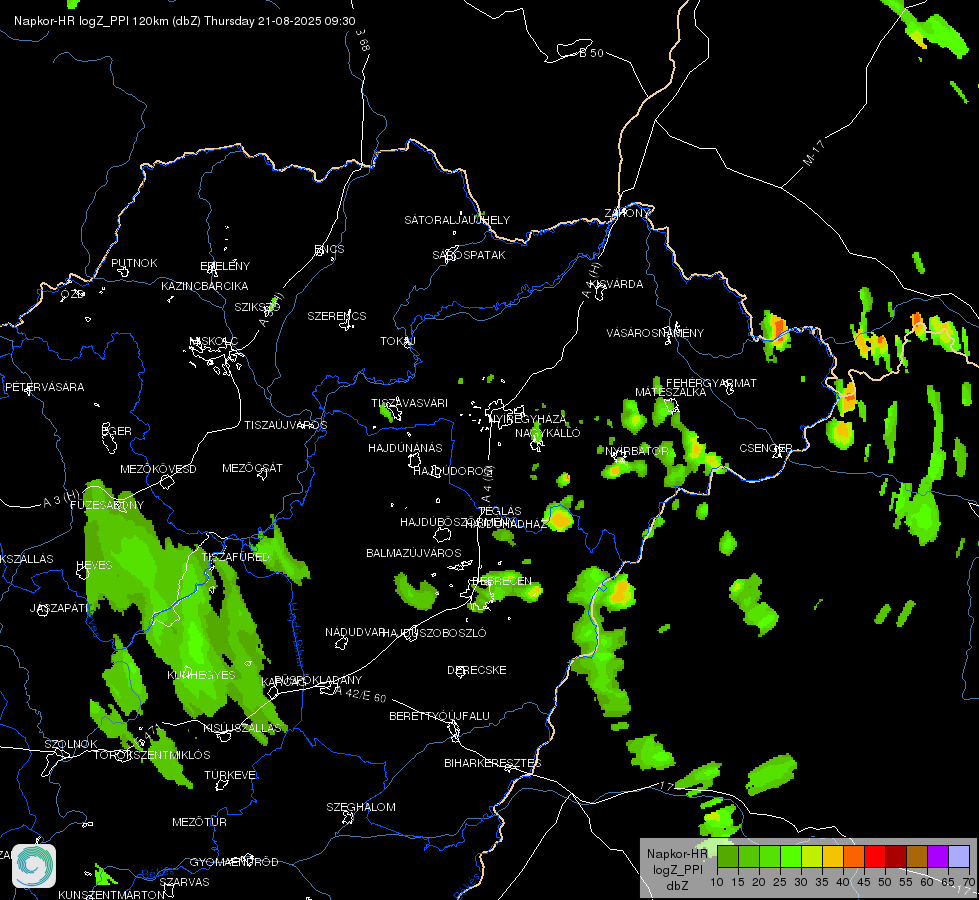Click the VASAROSNAMENY label
This screenshot has height=900, width=979.
click(655, 333)
